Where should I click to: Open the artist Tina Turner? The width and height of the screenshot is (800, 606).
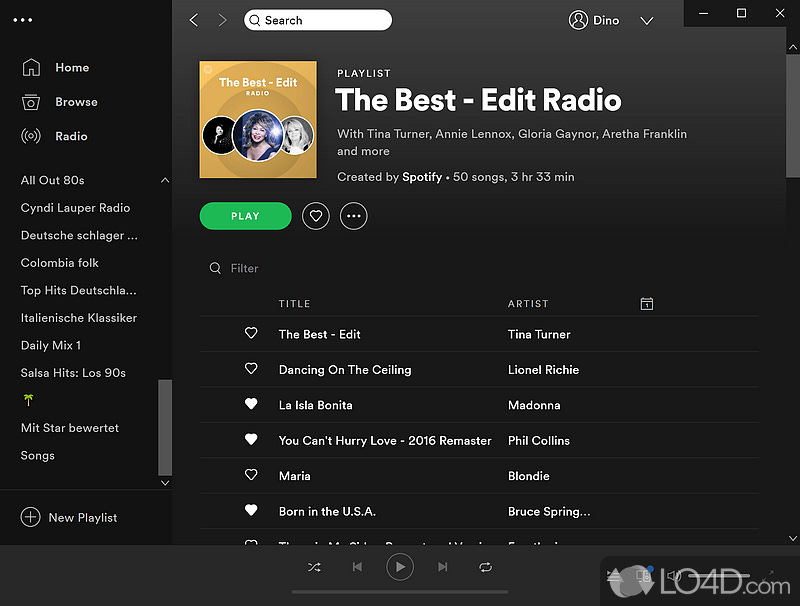(539, 334)
